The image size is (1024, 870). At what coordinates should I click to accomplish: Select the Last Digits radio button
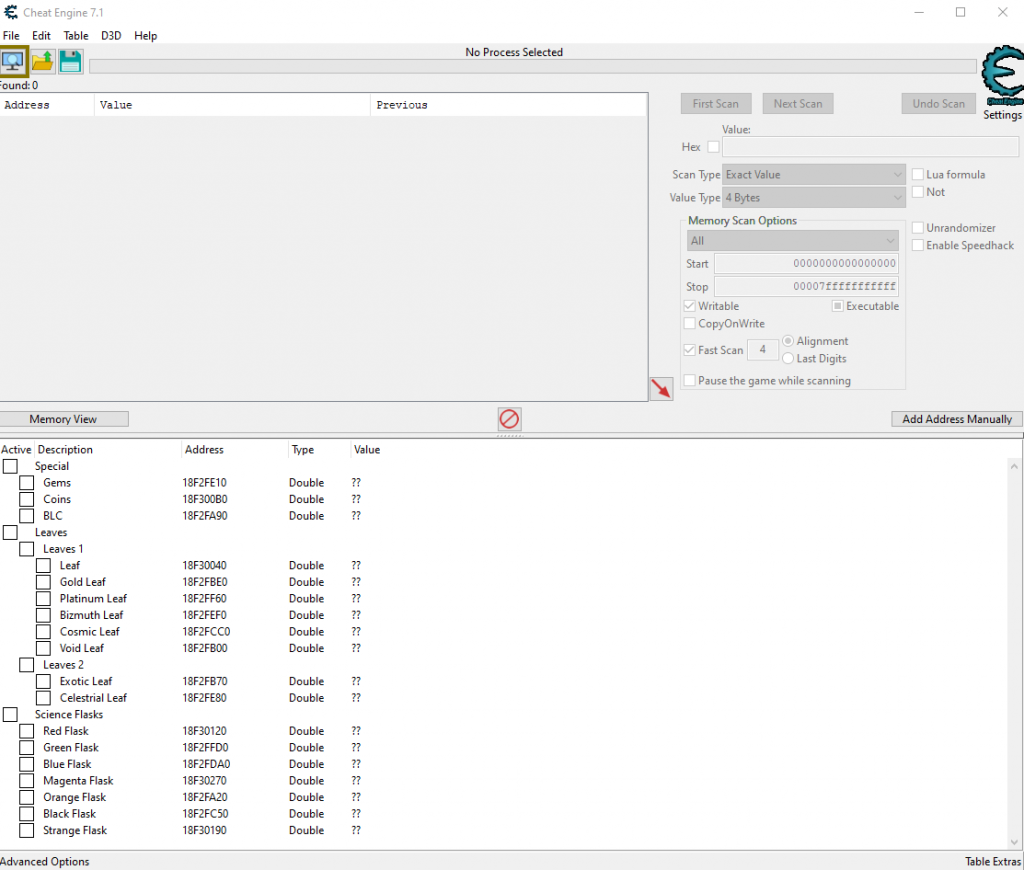788,358
